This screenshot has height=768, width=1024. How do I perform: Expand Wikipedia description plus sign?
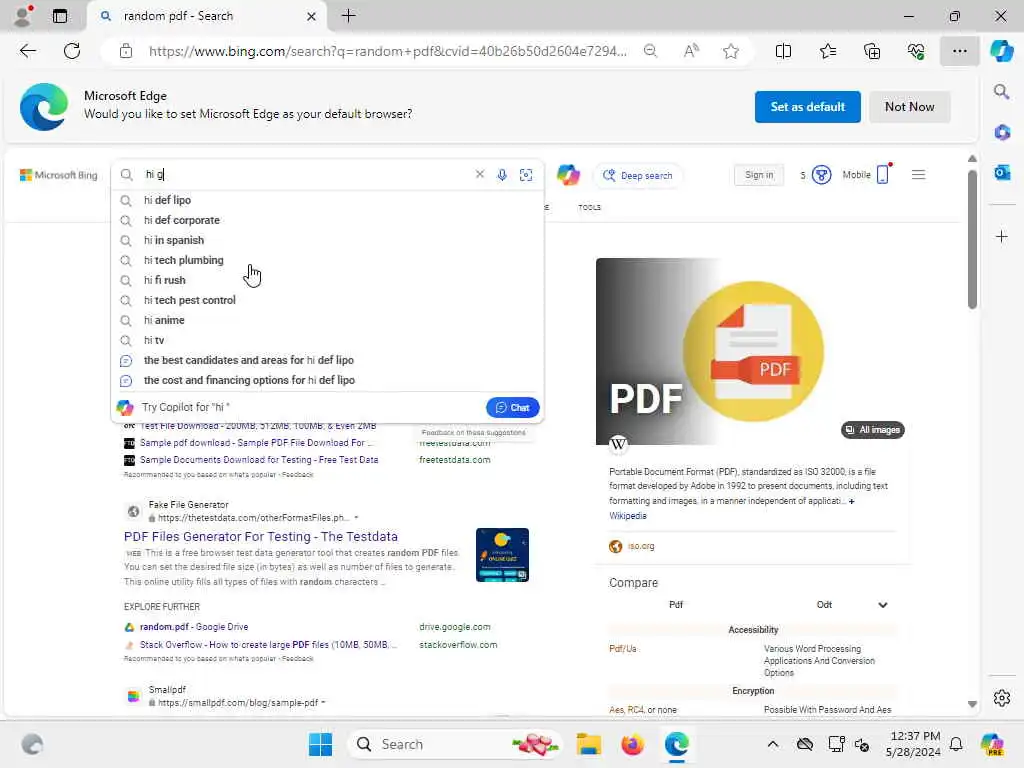[x=851, y=501]
